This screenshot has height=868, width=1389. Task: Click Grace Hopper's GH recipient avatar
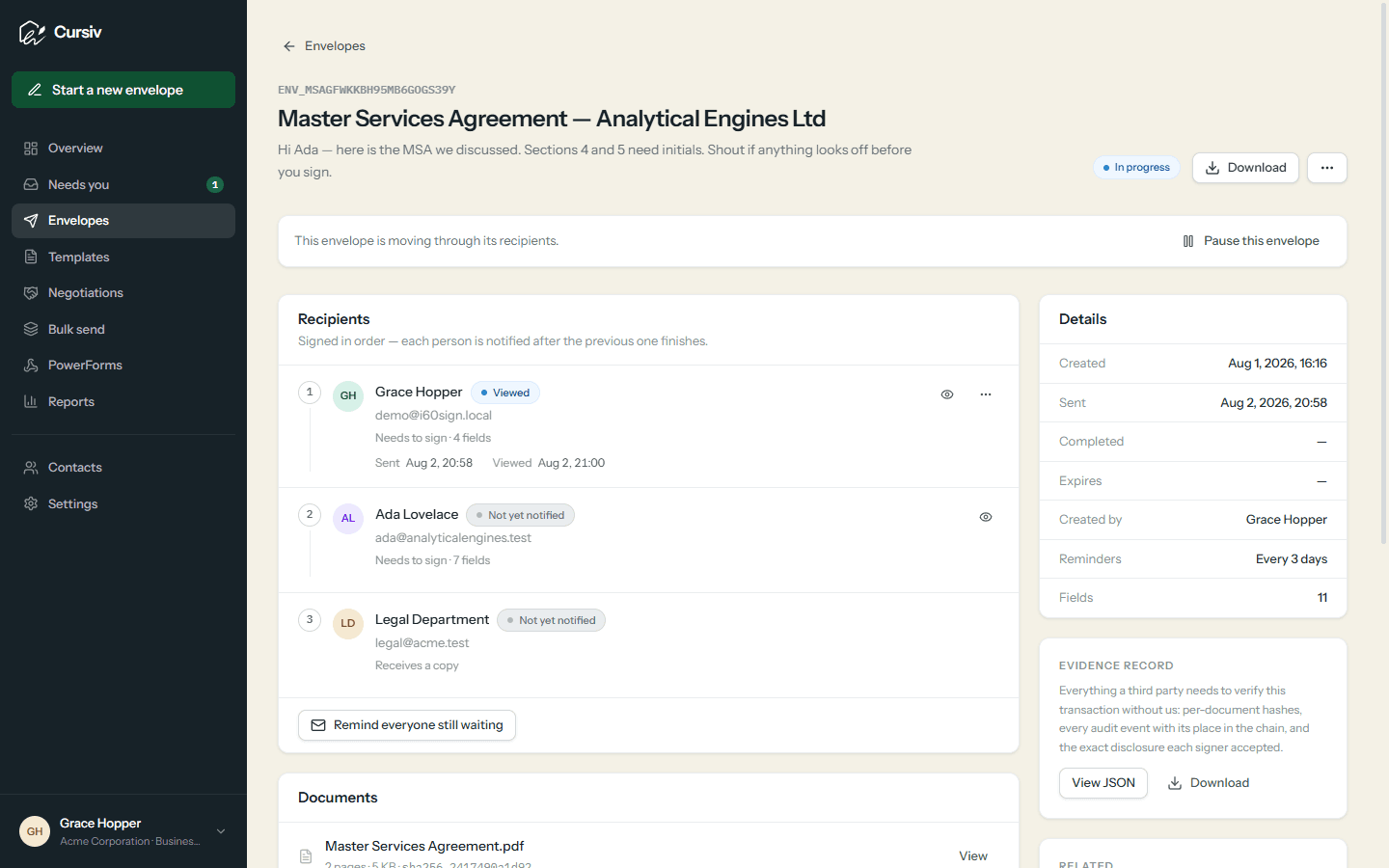[348, 395]
